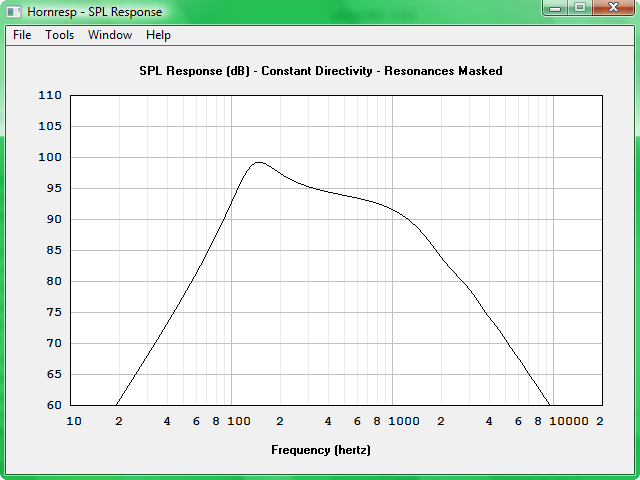The width and height of the screenshot is (640, 480).
Task: Open the Help menu
Action: pos(158,35)
